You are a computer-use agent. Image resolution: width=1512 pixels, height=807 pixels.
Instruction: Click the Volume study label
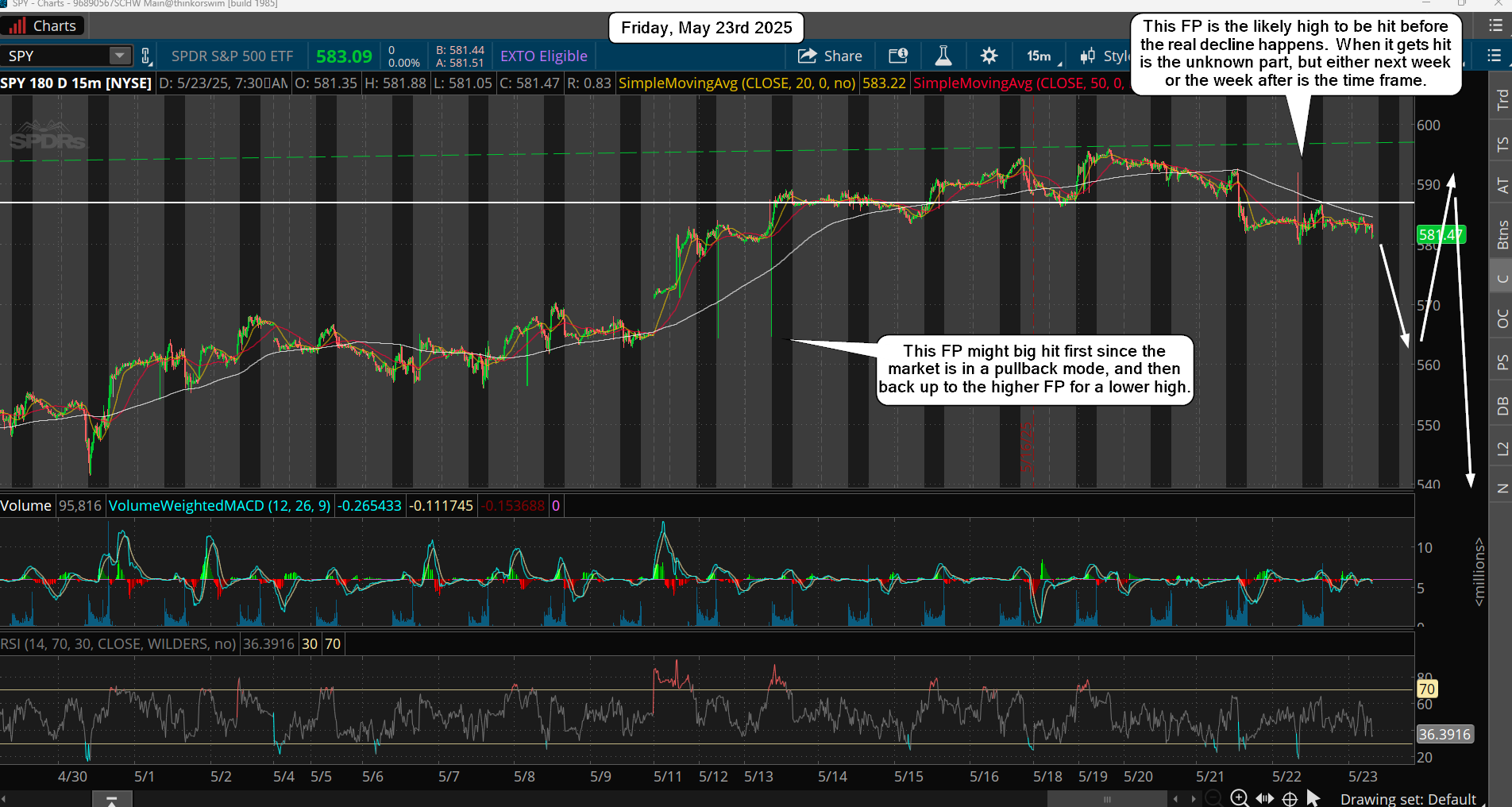(26, 506)
